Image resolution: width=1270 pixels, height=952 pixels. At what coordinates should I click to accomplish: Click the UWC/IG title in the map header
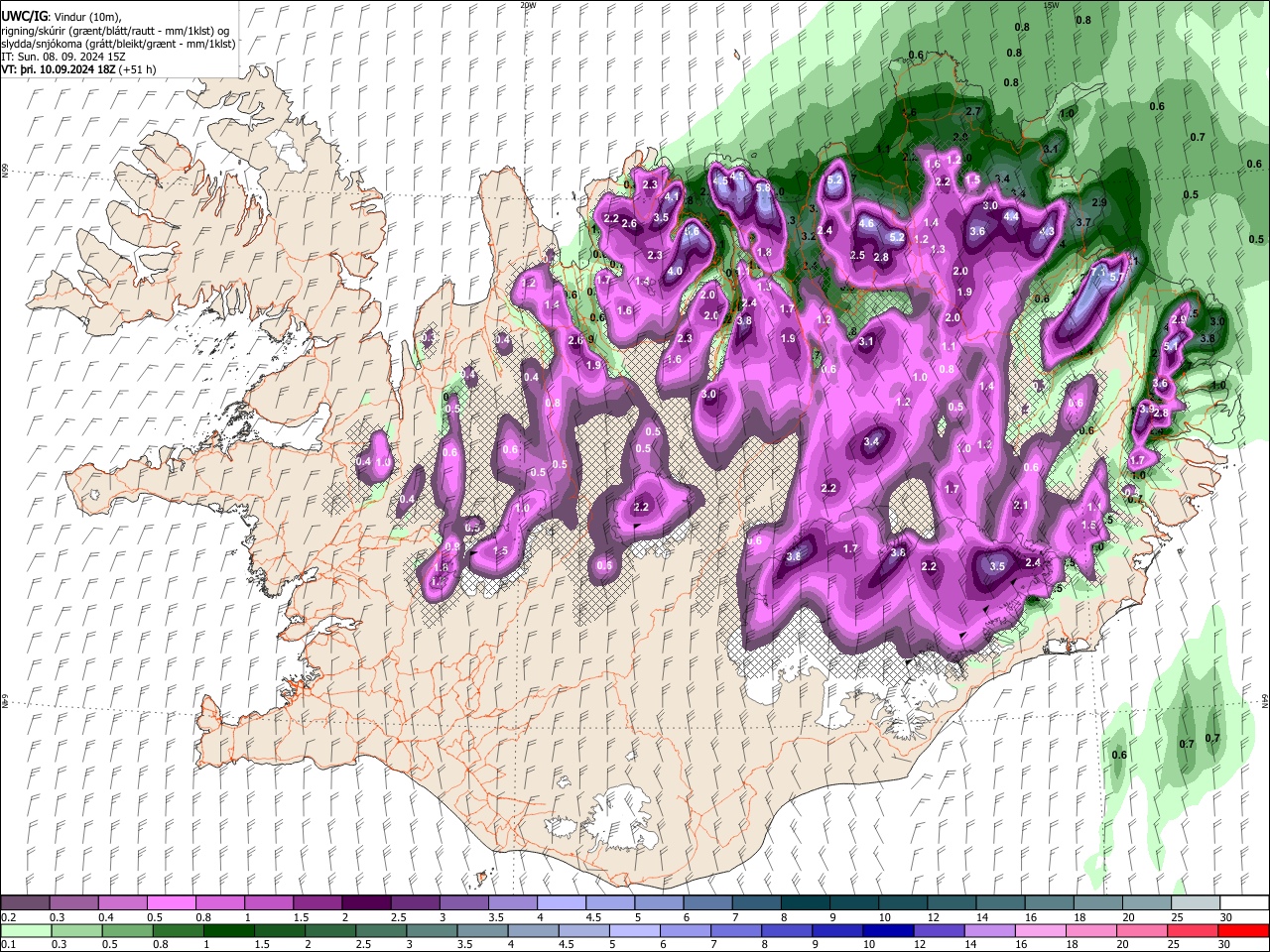(x=23, y=16)
